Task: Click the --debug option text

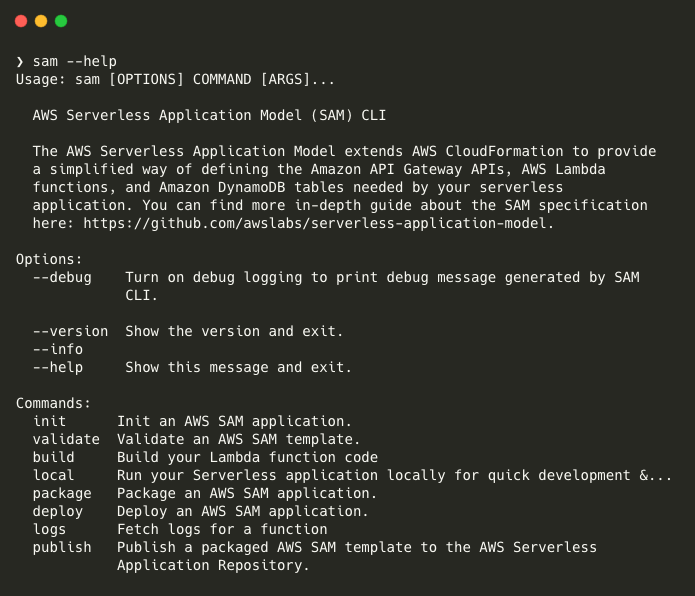Action: 62,277
